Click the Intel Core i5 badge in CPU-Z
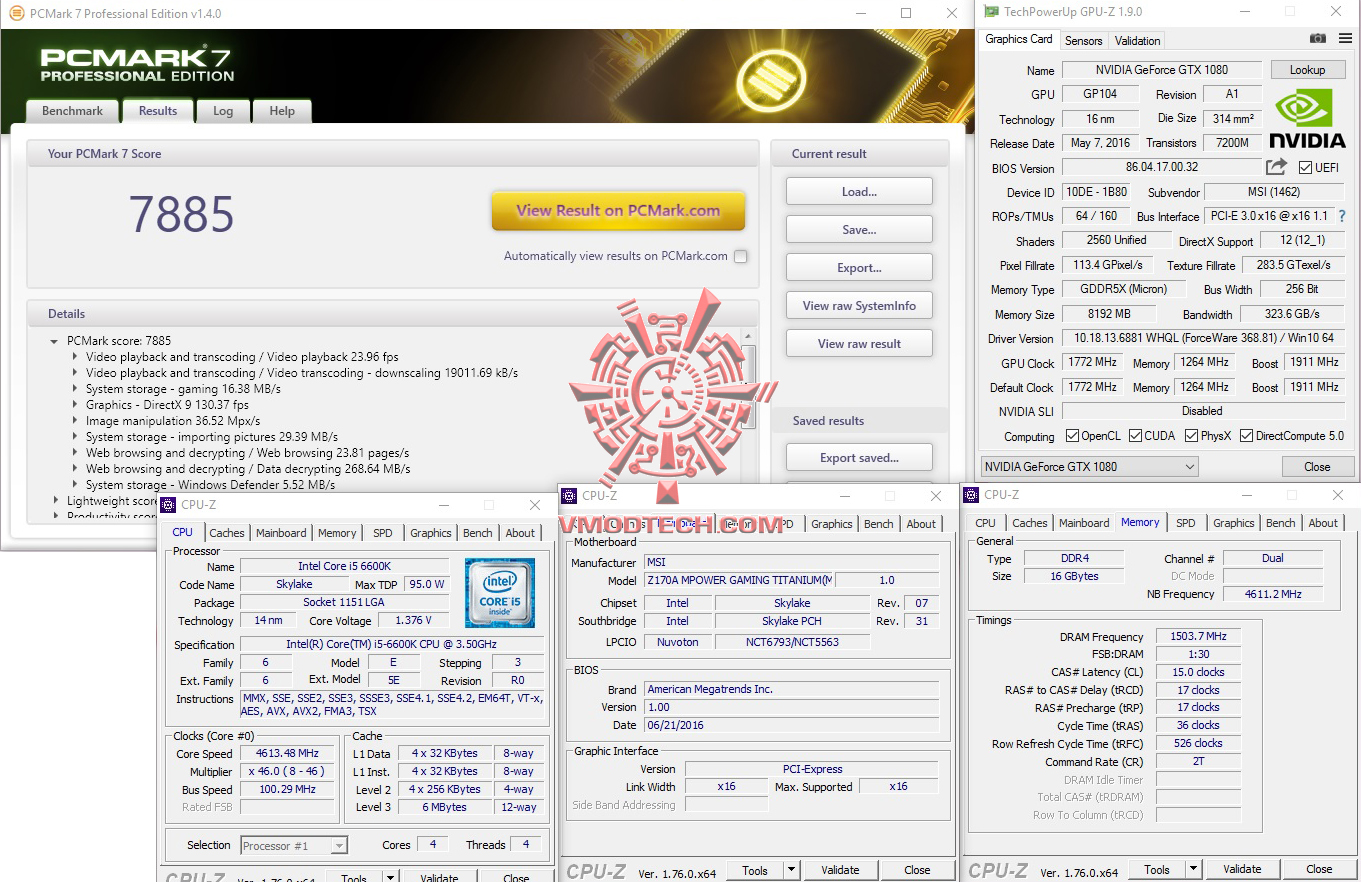Image resolution: width=1361 pixels, height=882 pixels. point(500,593)
